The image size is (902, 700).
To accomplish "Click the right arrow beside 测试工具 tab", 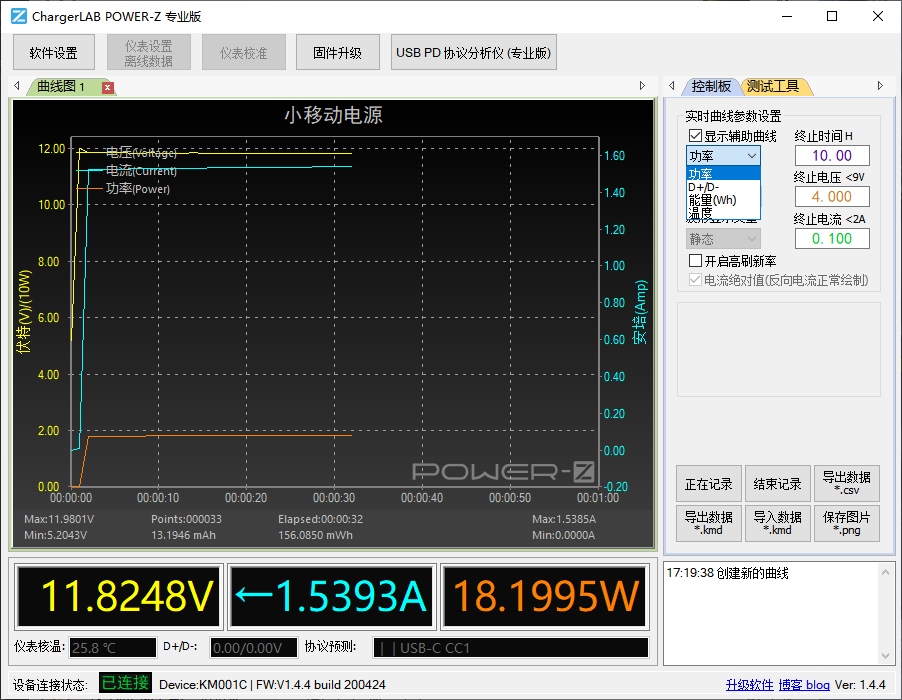I will [x=880, y=86].
